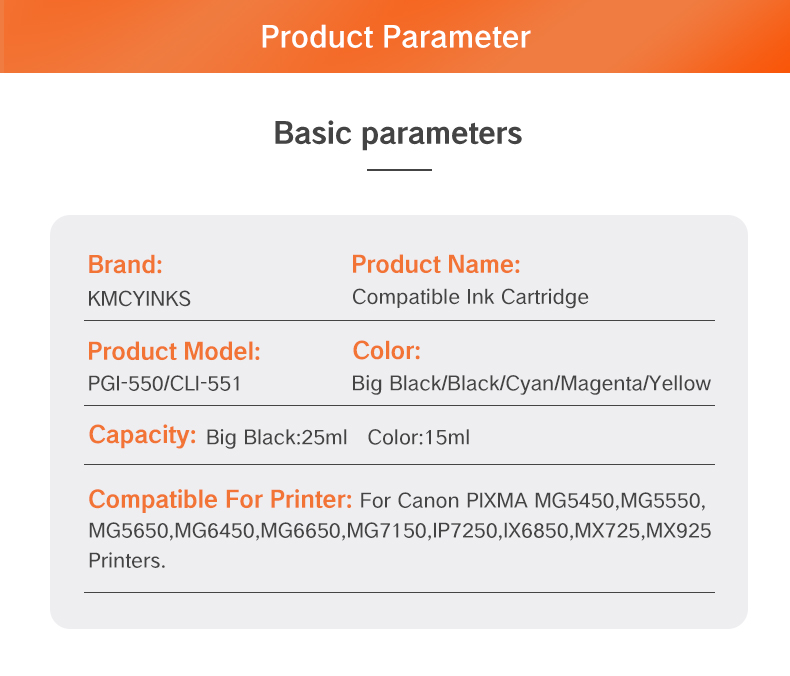The height and width of the screenshot is (676, 790).
Task: Click the Product Model: label
Action: (x=174, y=351)
